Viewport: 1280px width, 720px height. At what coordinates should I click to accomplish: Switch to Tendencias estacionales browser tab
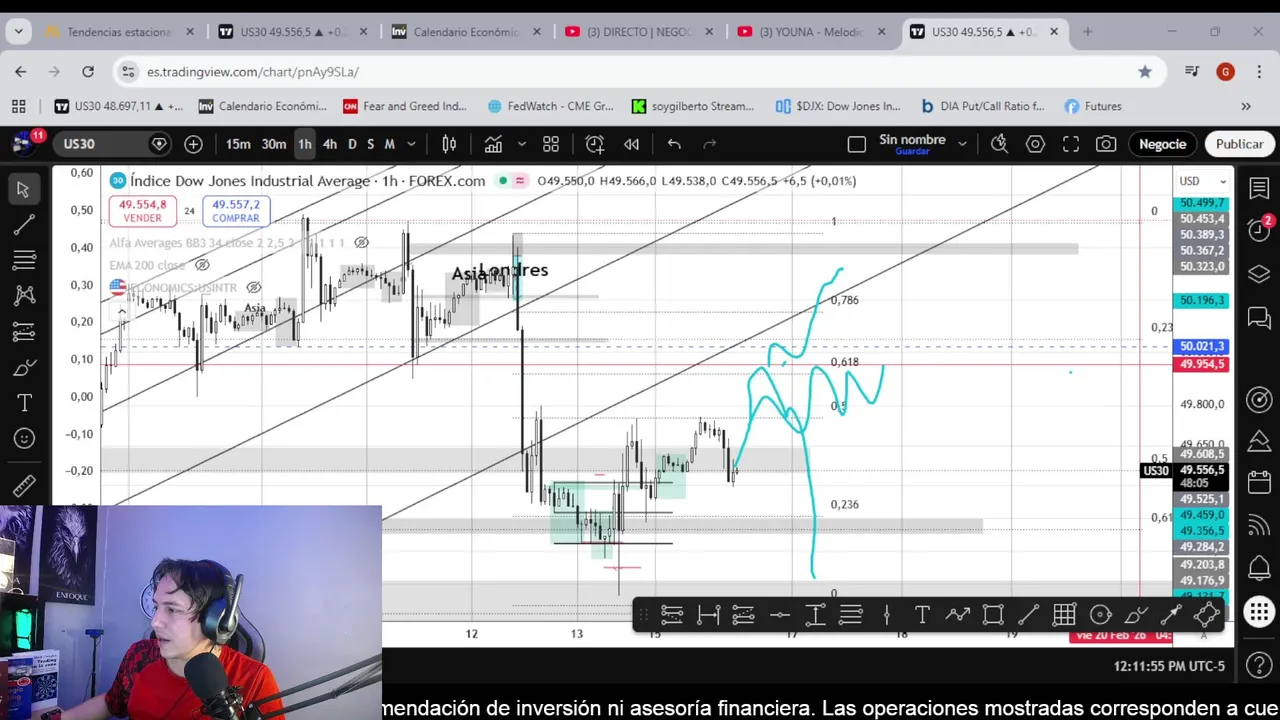pos(118,32)
